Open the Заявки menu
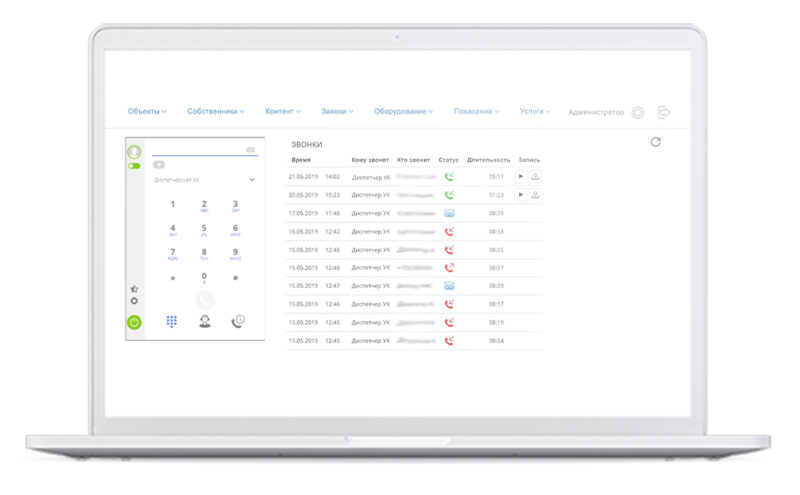 tap(338, 112)
